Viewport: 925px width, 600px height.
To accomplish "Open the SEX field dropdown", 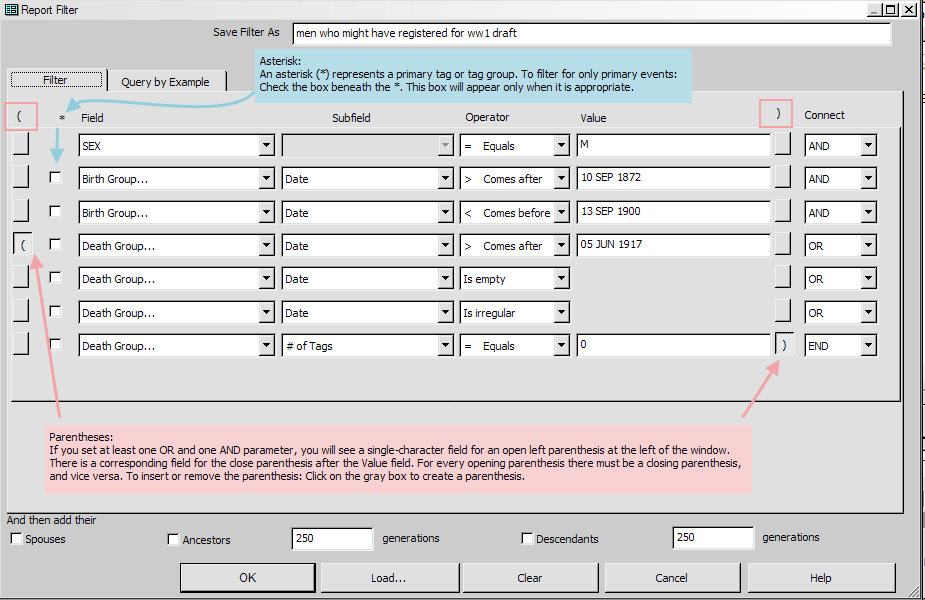I will (x=266, y=145).
